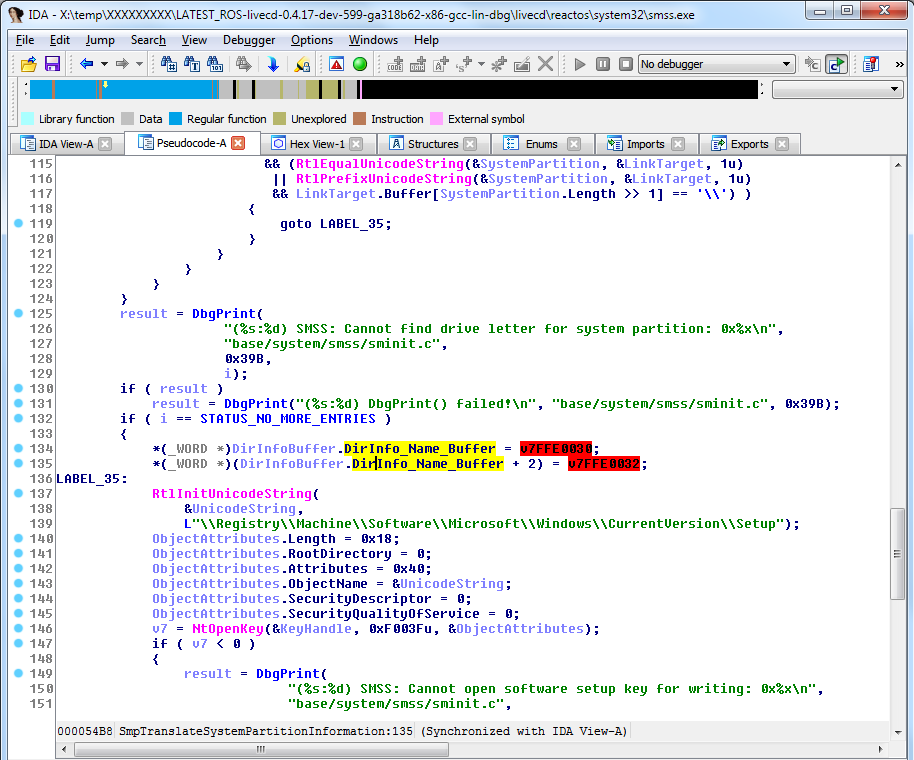Click the green circle toolbar icon
Image resolution: width=914 pixels, height=760 pixels.
360,64
